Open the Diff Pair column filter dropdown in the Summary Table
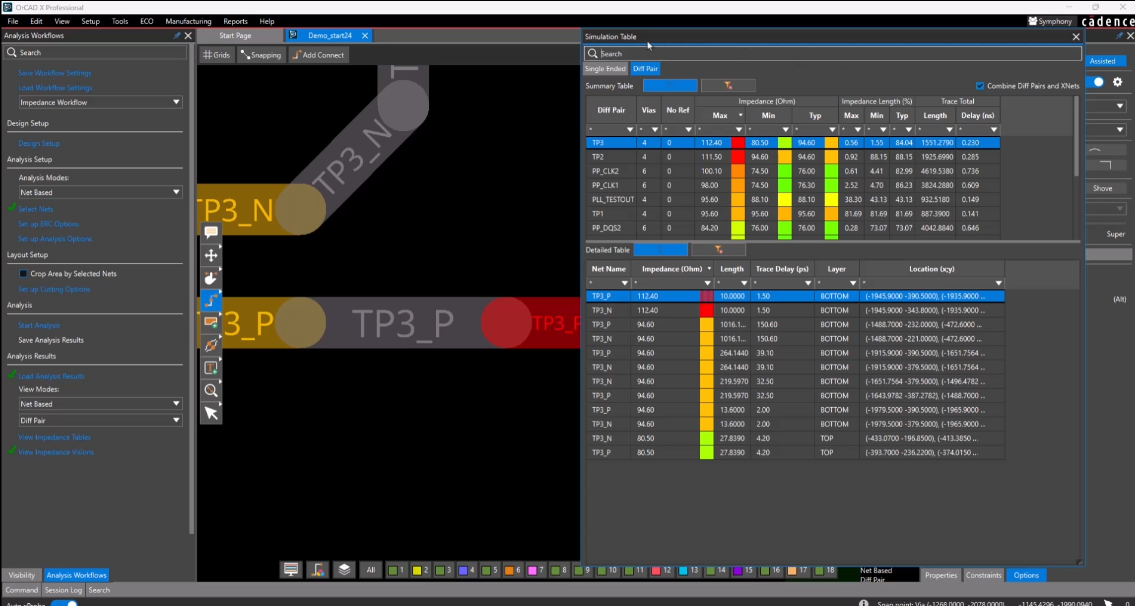The height and width of the screenshot is (606, 1135). click(630, 130)
